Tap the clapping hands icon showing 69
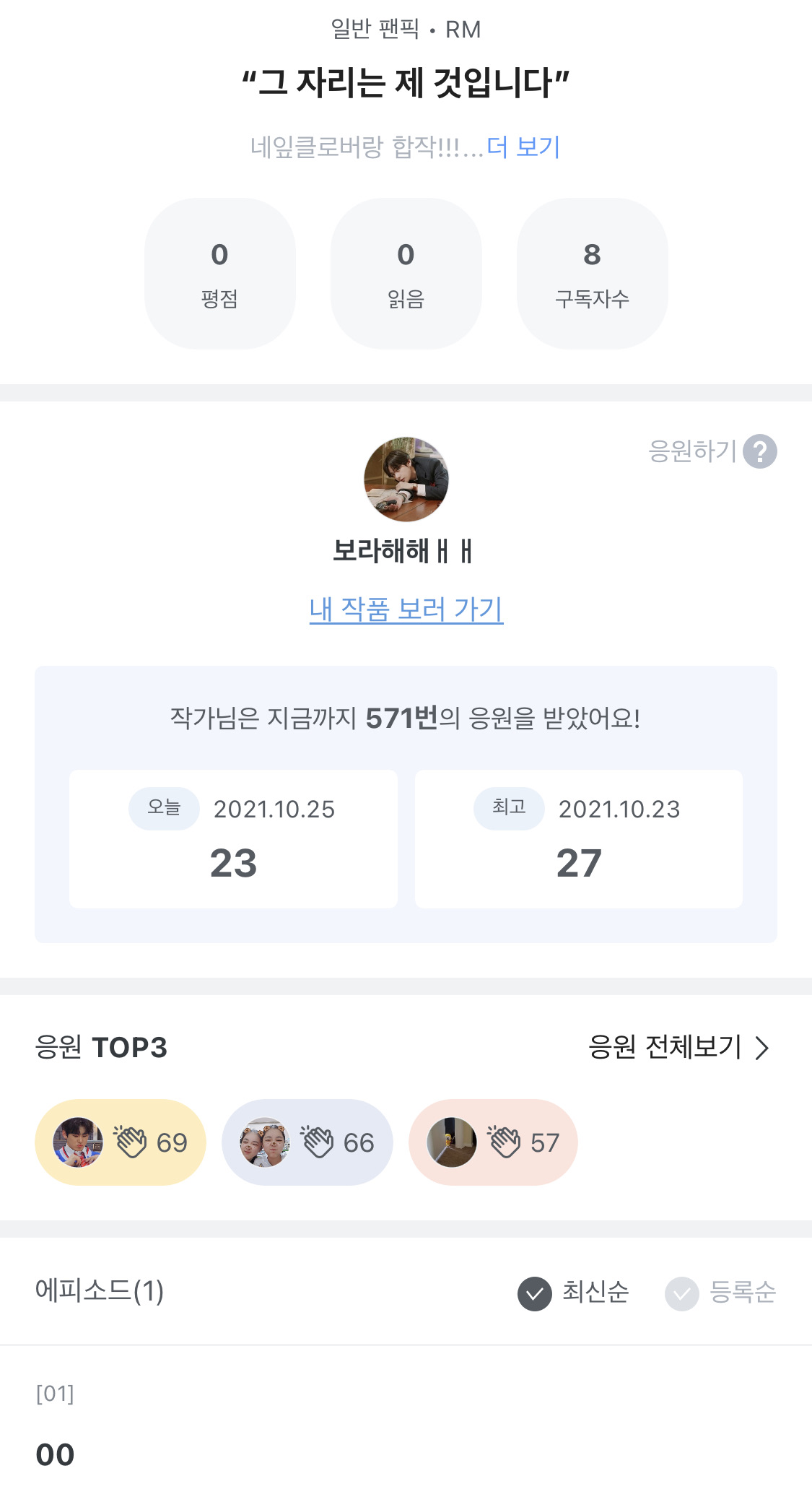Viewport: 812px width, 1489px height. click(x=131, y=1142)
